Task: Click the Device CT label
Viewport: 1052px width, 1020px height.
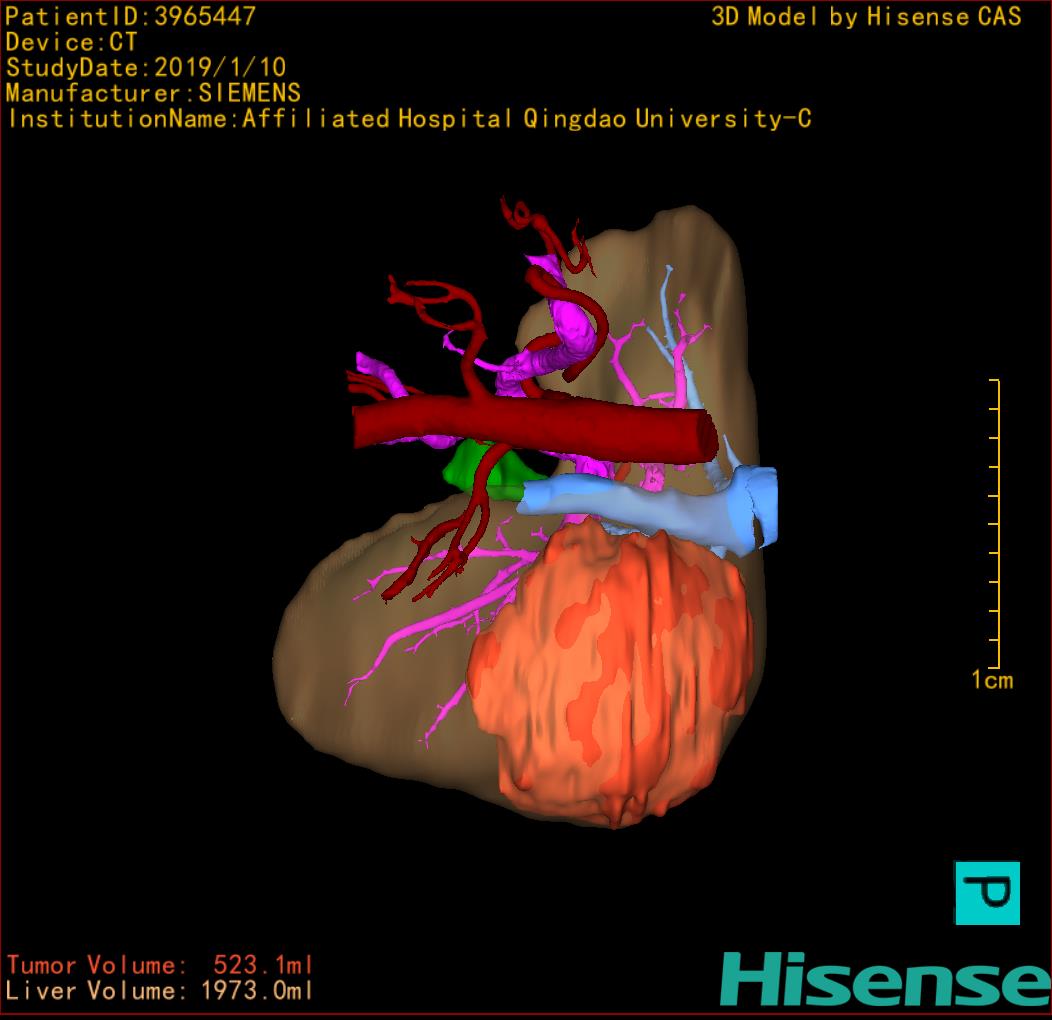Action: (x=71, y=42)
